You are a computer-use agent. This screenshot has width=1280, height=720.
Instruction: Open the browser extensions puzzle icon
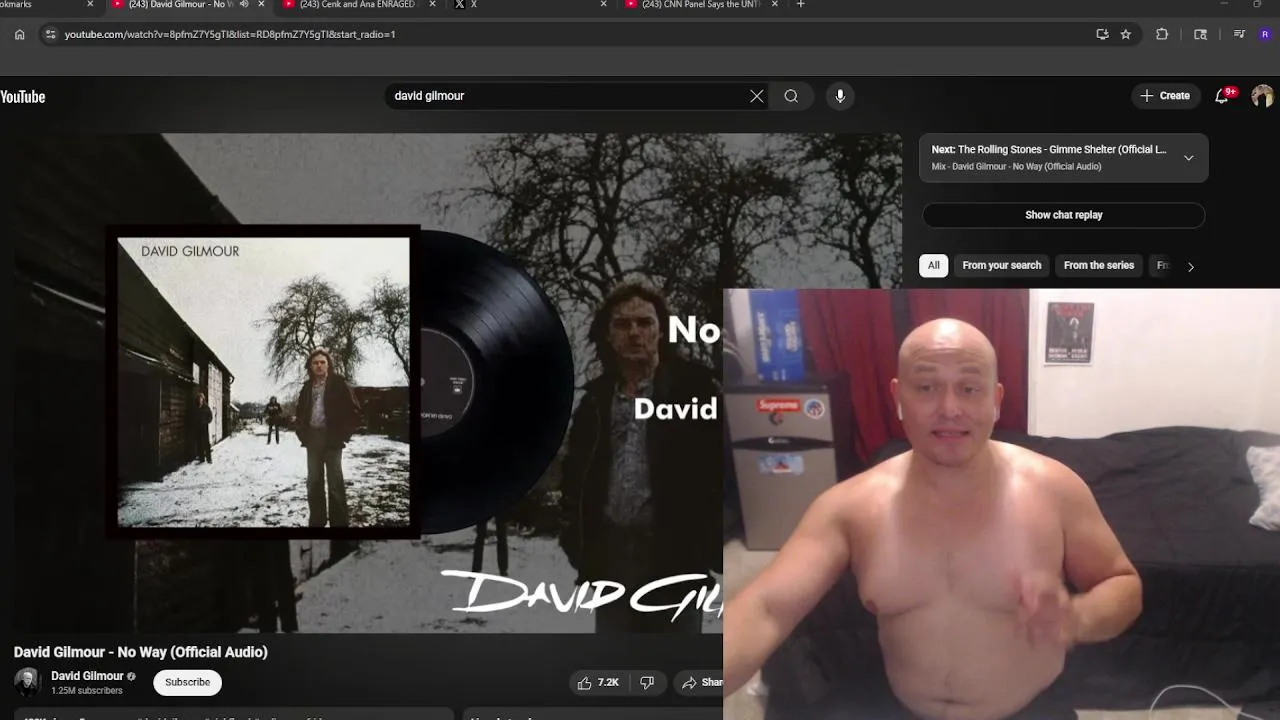(1162, 34)
